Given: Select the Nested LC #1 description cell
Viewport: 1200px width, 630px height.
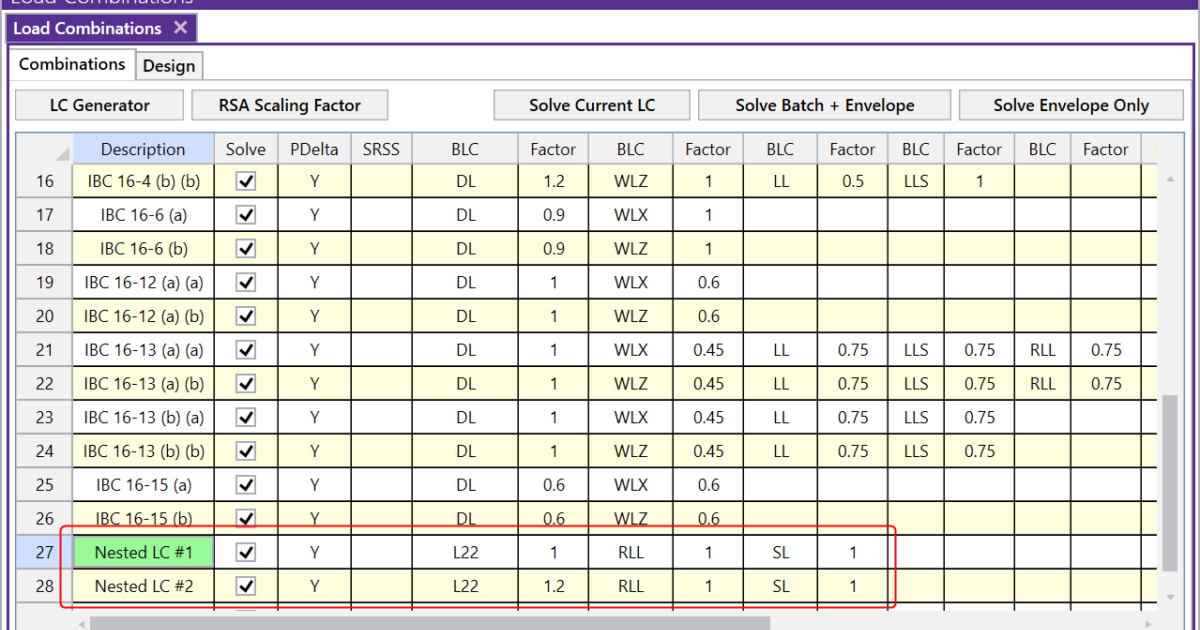Looking at the screenshot, I should (142, 552).
